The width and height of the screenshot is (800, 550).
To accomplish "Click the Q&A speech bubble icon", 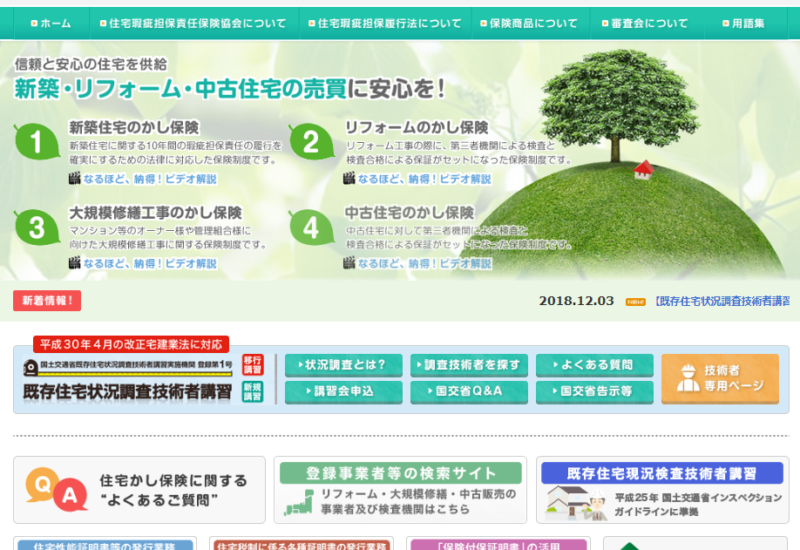I will (x=55, y=490).
